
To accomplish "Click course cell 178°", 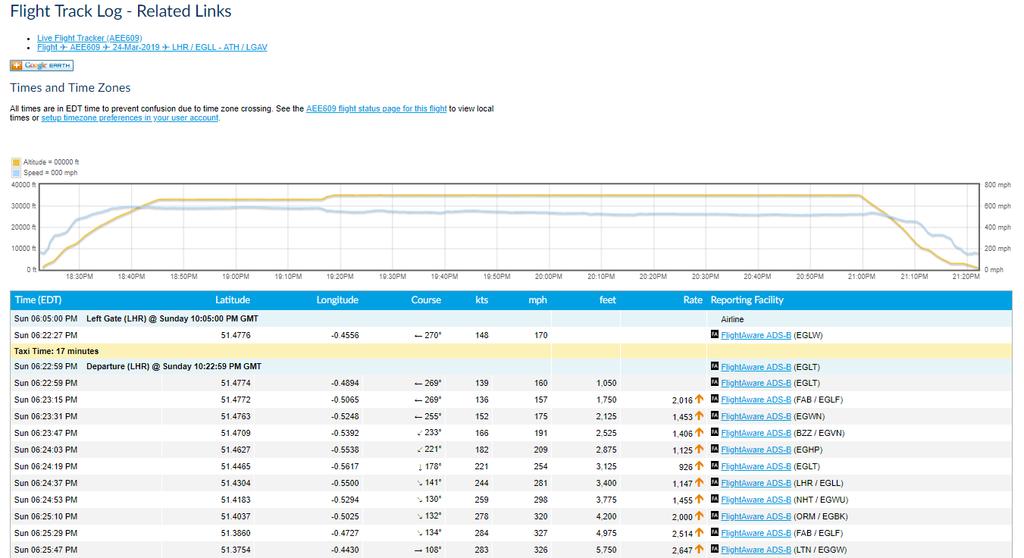I will click(430, 467).
